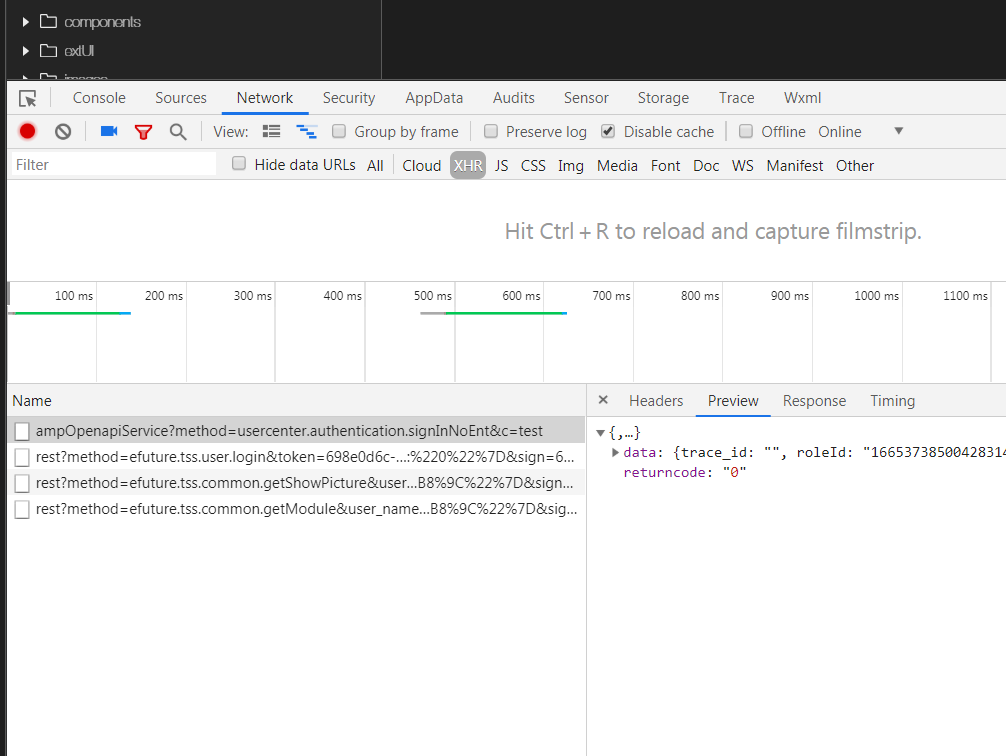Viewport: 1006px width, 756px height.
Task: Open the Sources tab
Action: click(x=181, y=98)
